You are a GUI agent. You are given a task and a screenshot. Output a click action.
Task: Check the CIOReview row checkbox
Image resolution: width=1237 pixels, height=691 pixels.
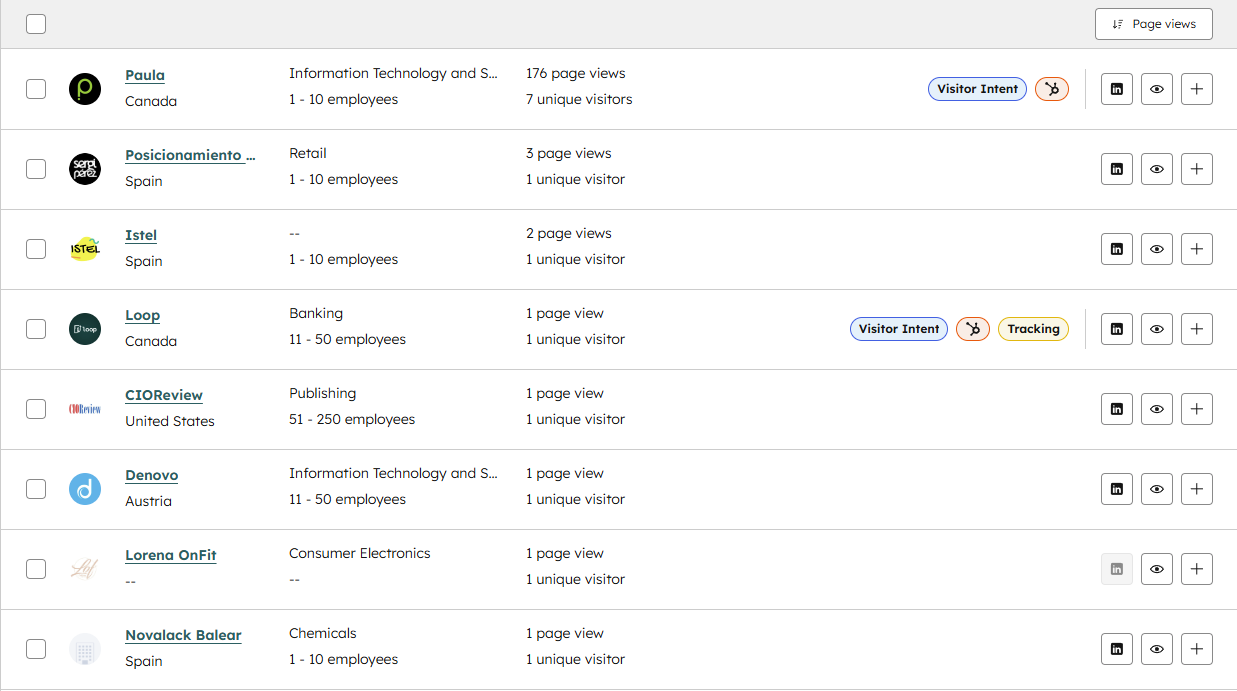click(36, 409)
